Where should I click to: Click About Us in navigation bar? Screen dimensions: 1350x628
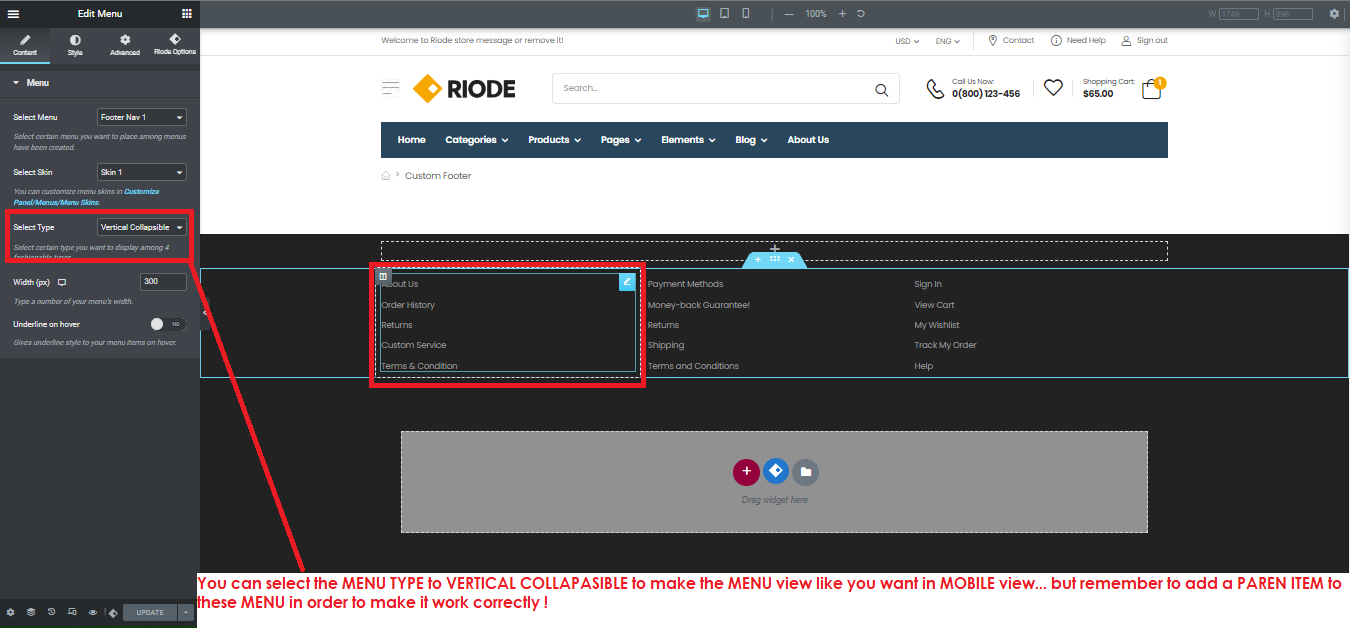click(x=808, y=140)
